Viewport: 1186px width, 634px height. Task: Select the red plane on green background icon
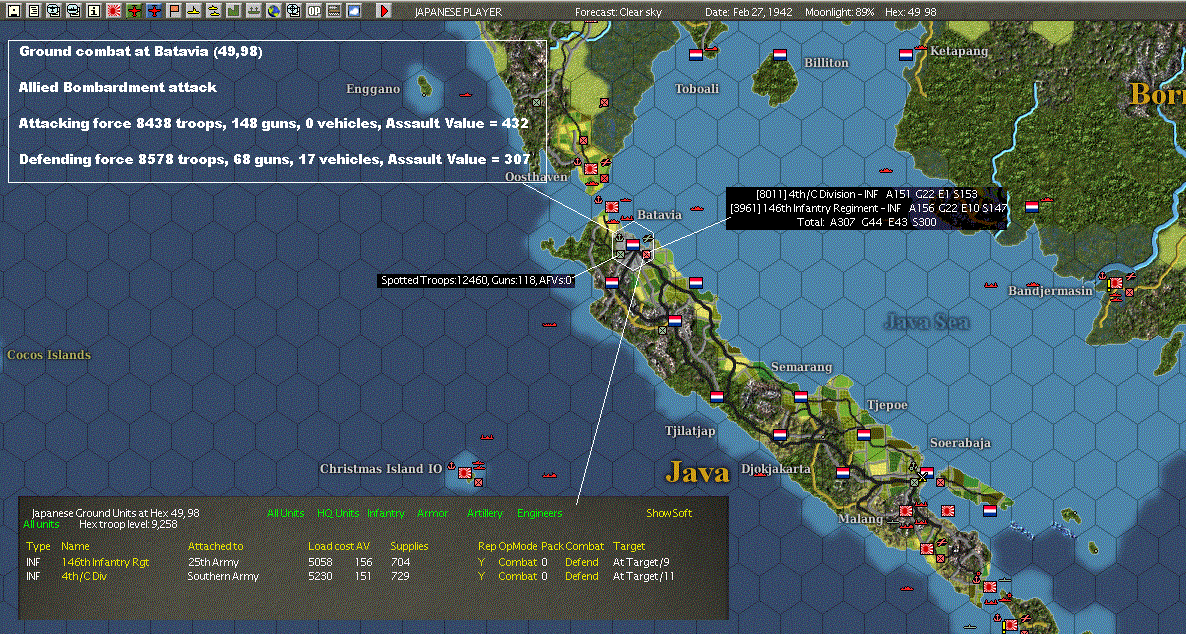coord(134,11)
